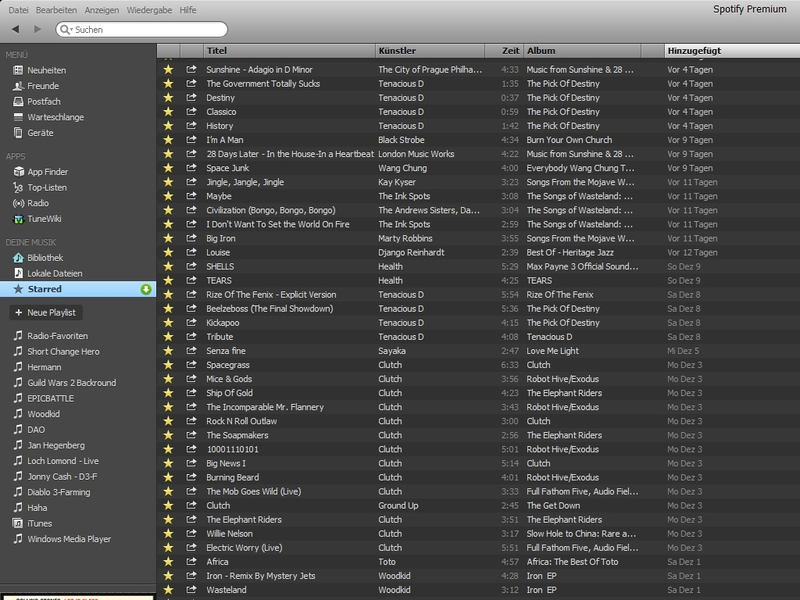Focus the Suchen search field
The height and width of the screenshot is (600, 800).
(141, 30)
